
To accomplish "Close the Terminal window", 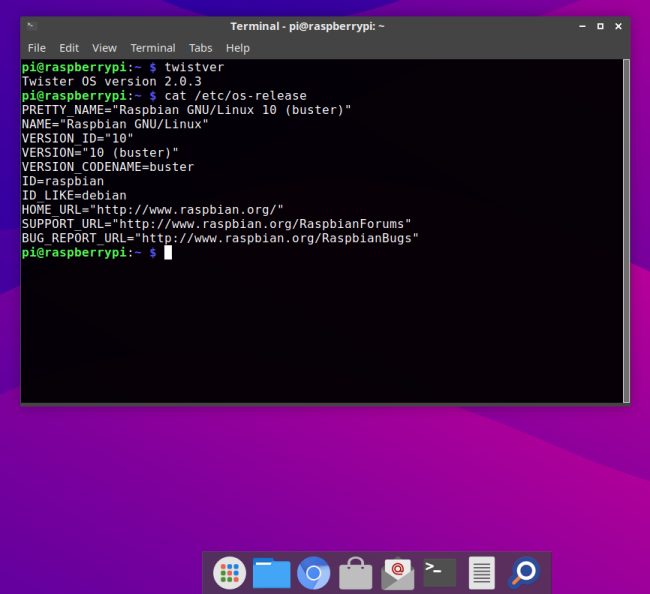I will pos(618,26).
